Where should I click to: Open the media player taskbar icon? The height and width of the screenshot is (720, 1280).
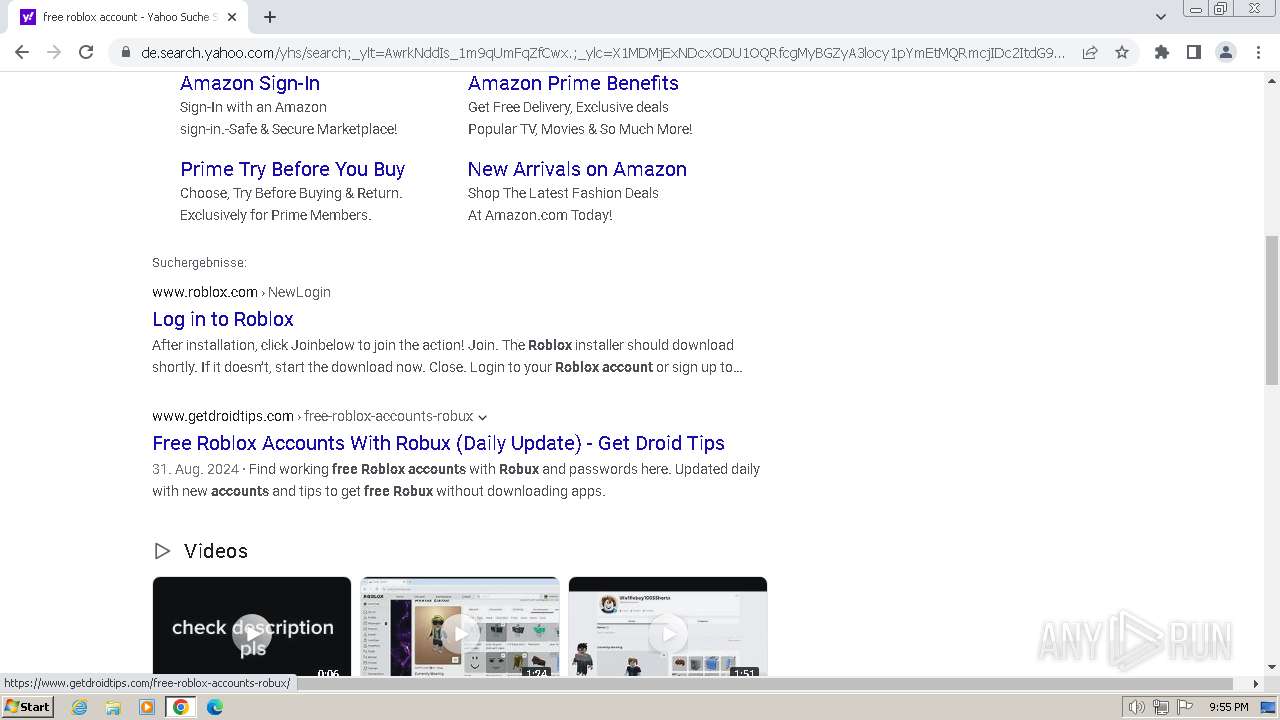tap(147, 707)
